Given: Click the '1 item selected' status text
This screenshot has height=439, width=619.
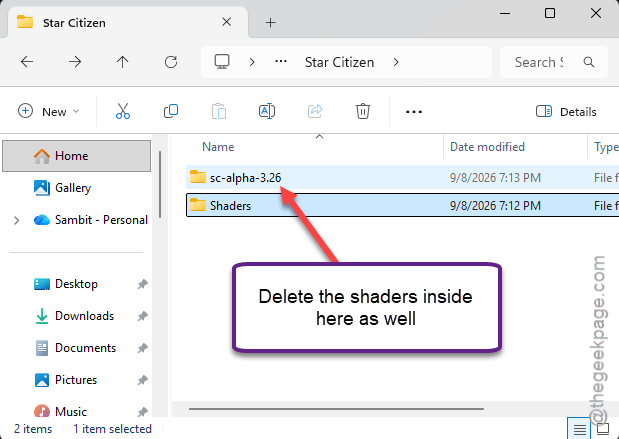Looking at the screenshot, I should pyautogui.click(x=113, y=429).
